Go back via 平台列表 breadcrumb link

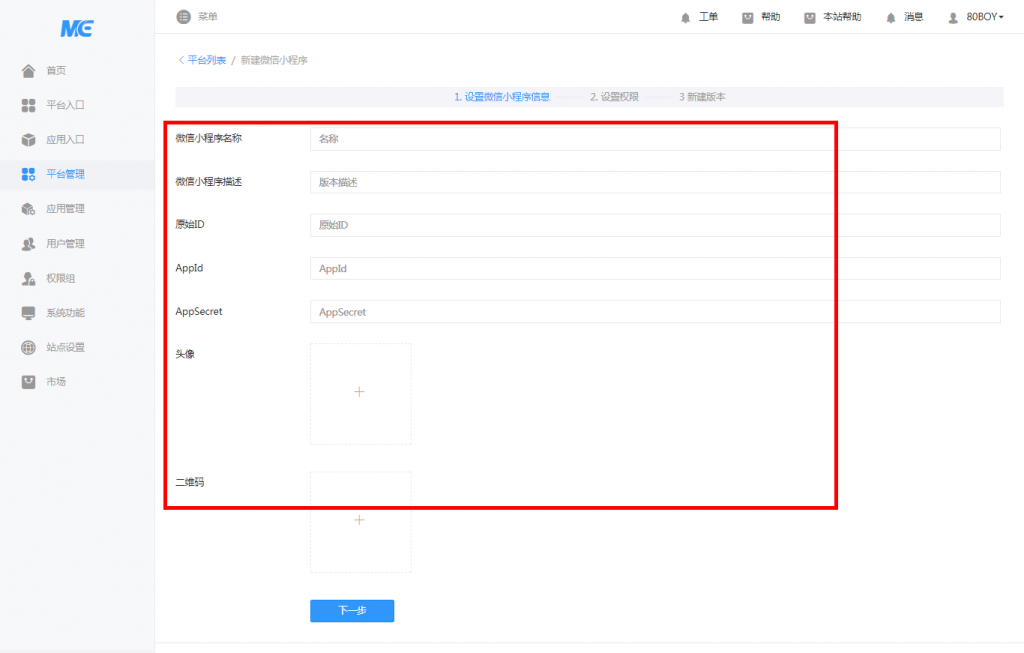(x=203, y=61)
